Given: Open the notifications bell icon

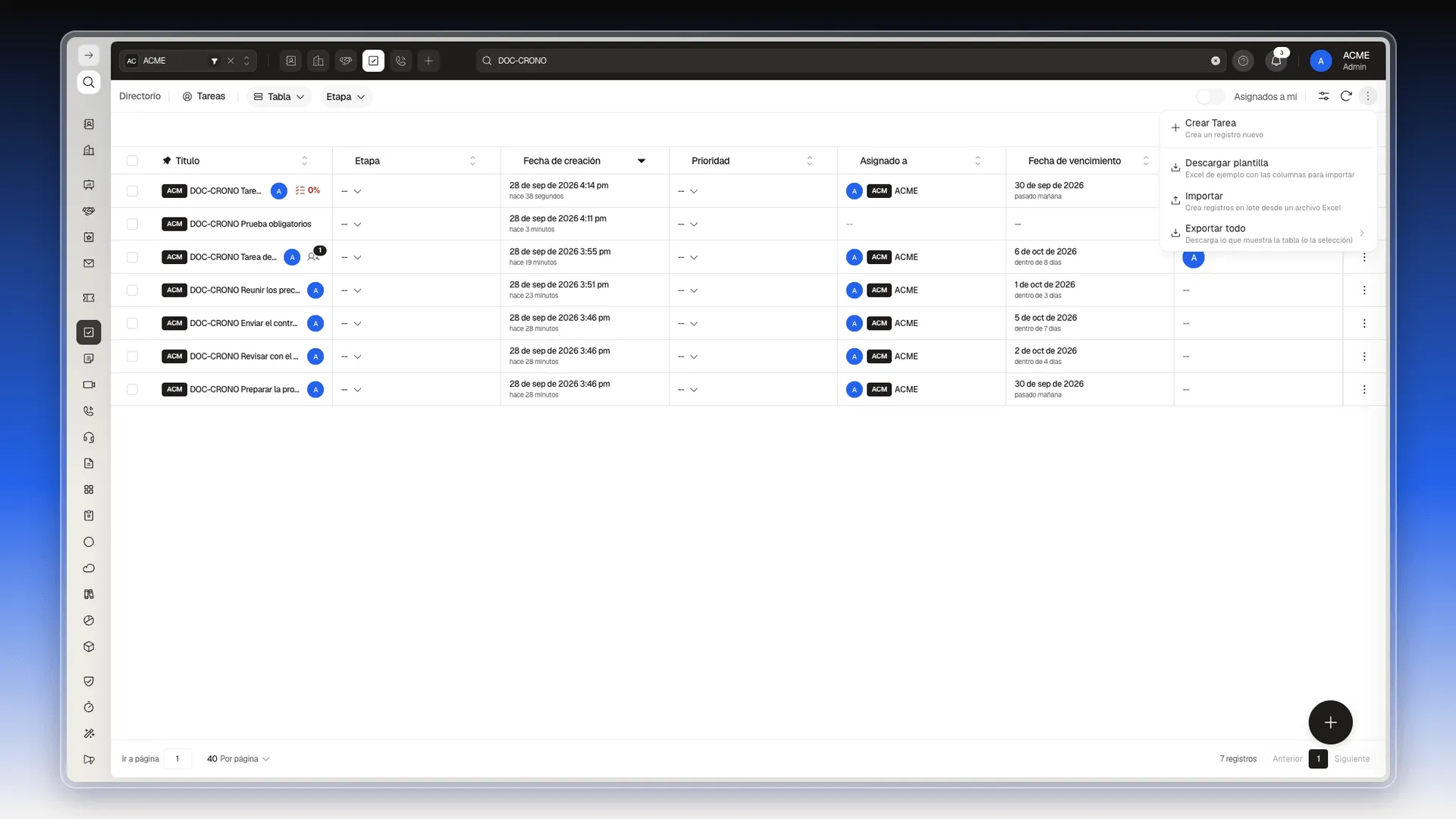Looking at the screenshot, I should tap(1276, 61).
